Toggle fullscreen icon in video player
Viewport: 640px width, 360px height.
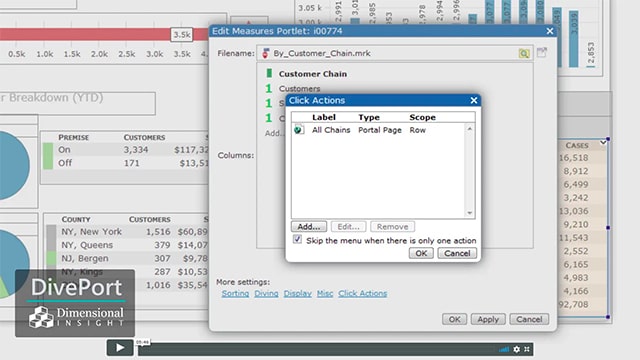click(x=527, y=349)
